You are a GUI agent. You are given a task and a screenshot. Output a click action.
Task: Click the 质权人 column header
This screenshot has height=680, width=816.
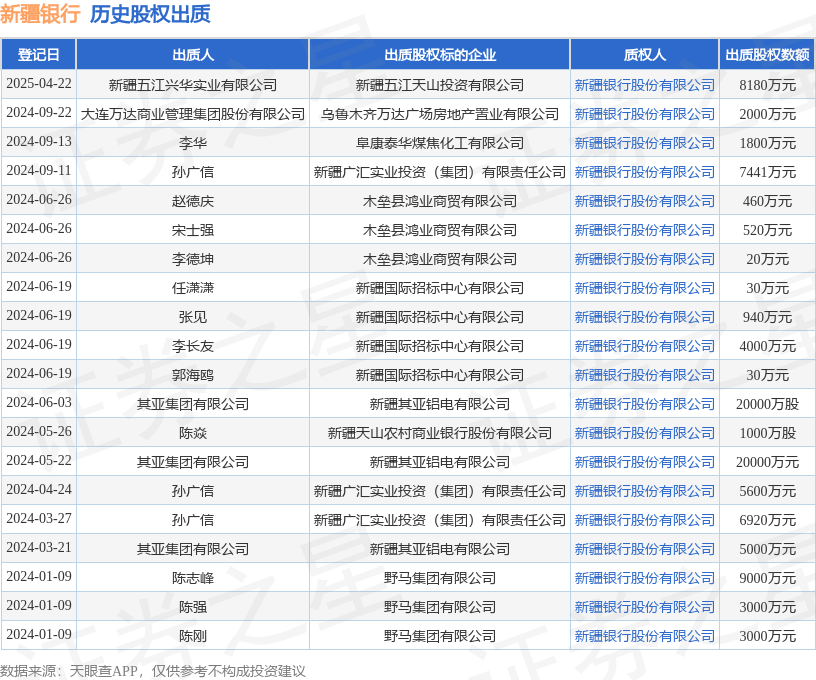[x=644, y=55]
